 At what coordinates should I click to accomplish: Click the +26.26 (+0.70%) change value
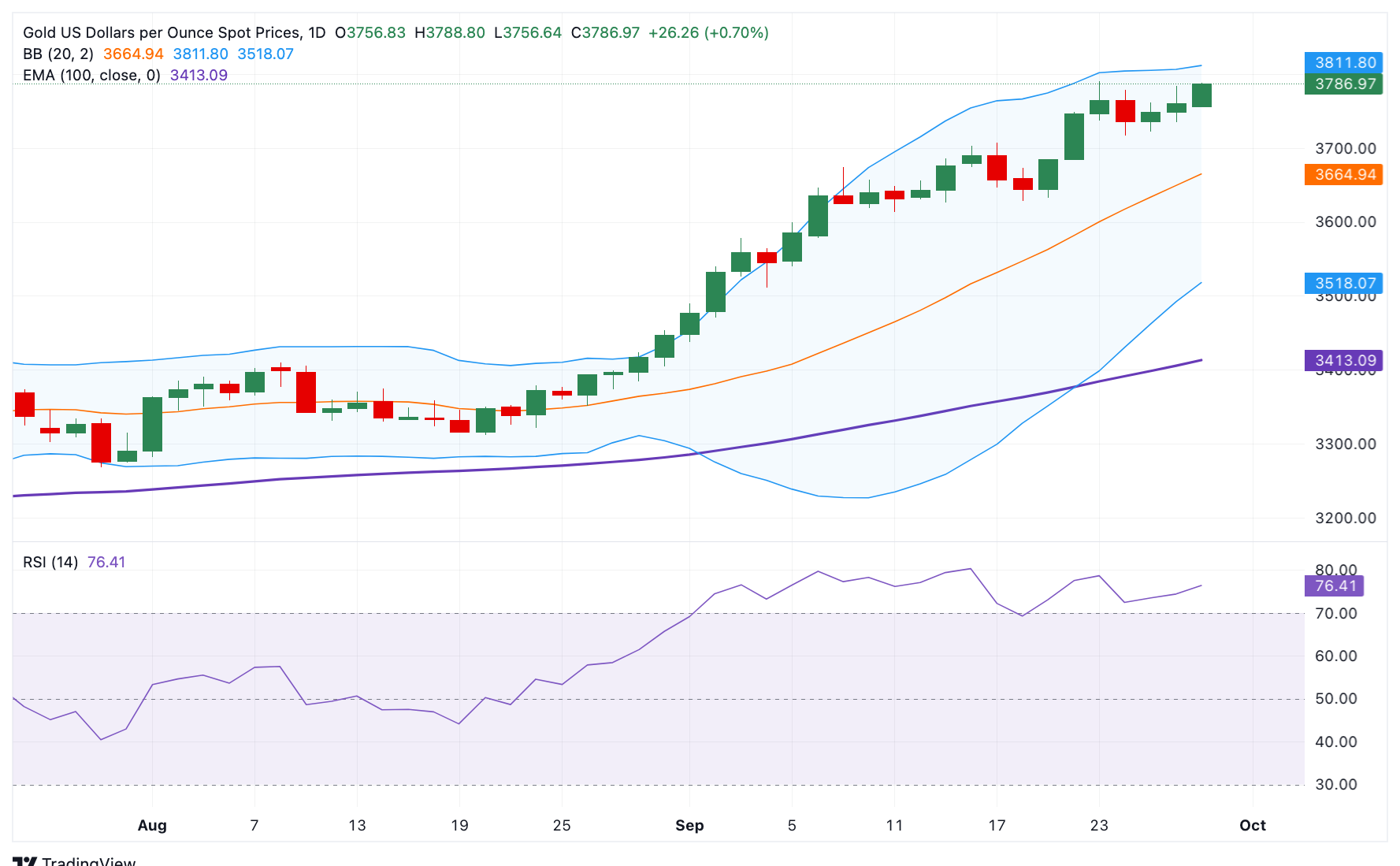[707, 33]
